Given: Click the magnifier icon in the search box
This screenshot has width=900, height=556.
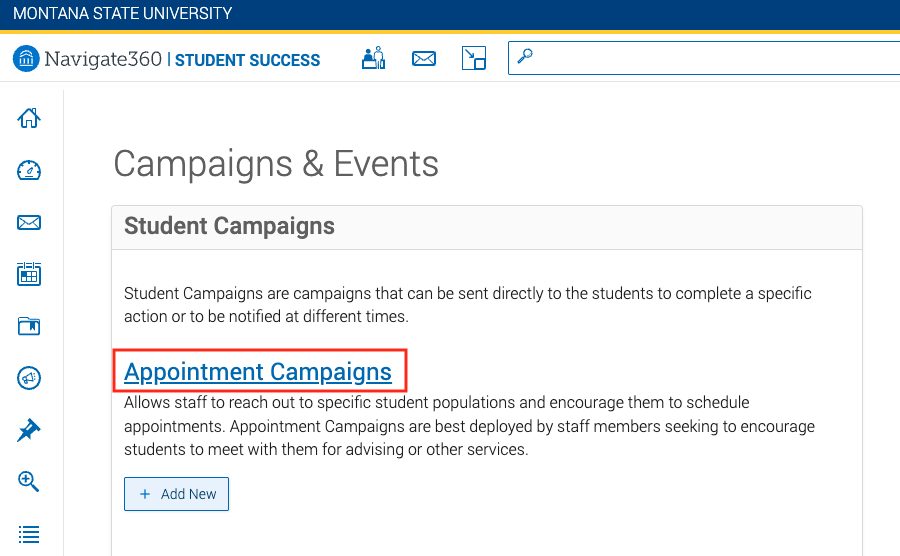Looking at the screenshot, I should [525, 56].
